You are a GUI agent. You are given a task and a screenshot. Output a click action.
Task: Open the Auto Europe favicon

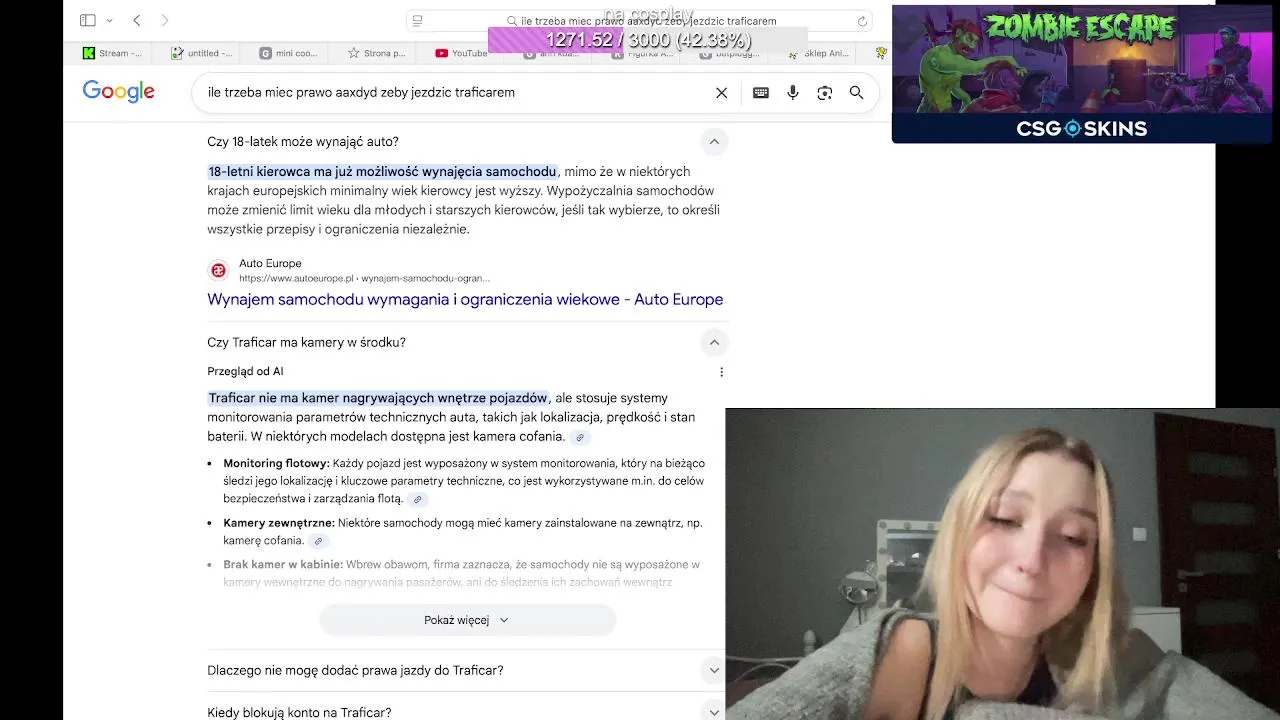[218, 270]
